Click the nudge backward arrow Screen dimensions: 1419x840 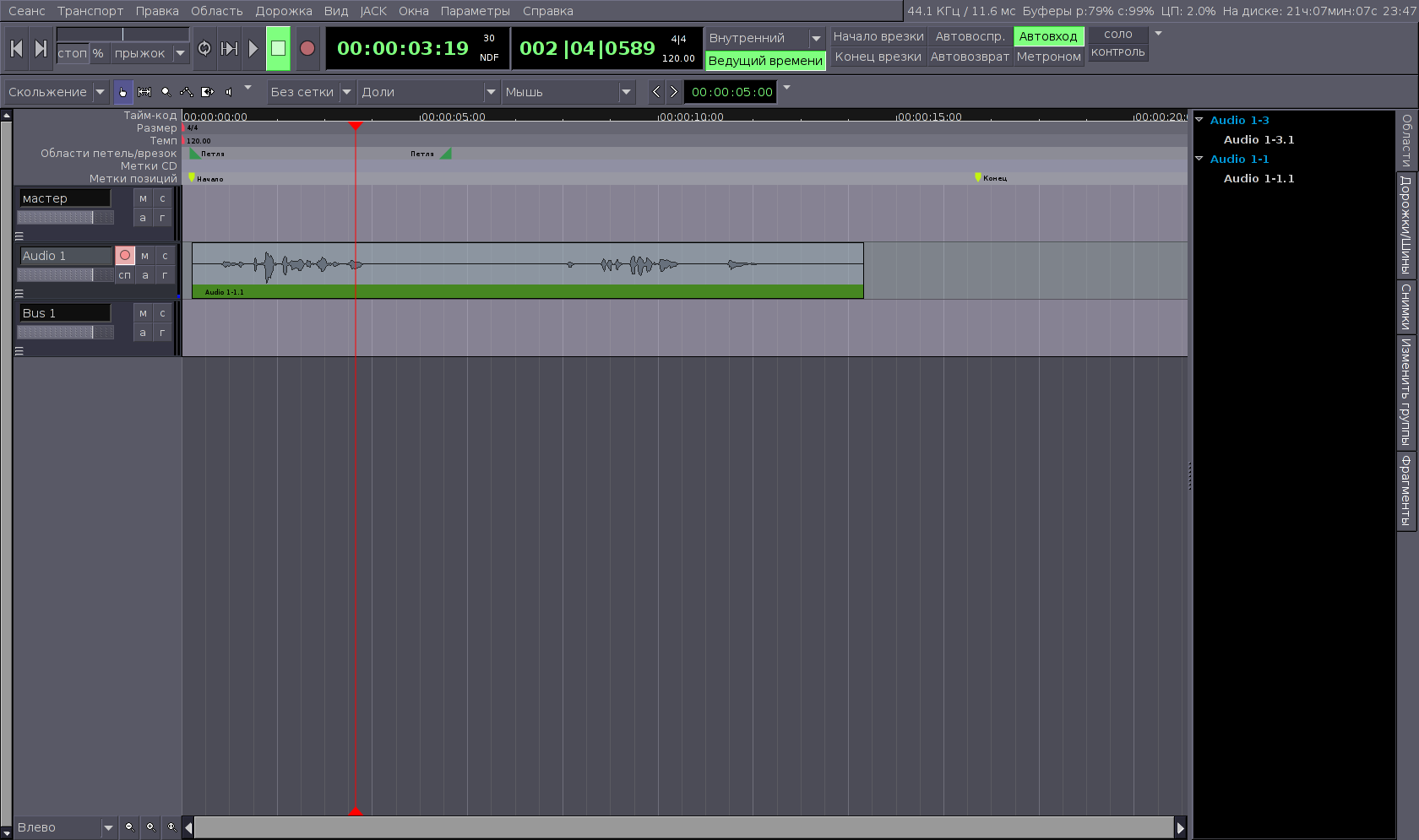point(656,92)
